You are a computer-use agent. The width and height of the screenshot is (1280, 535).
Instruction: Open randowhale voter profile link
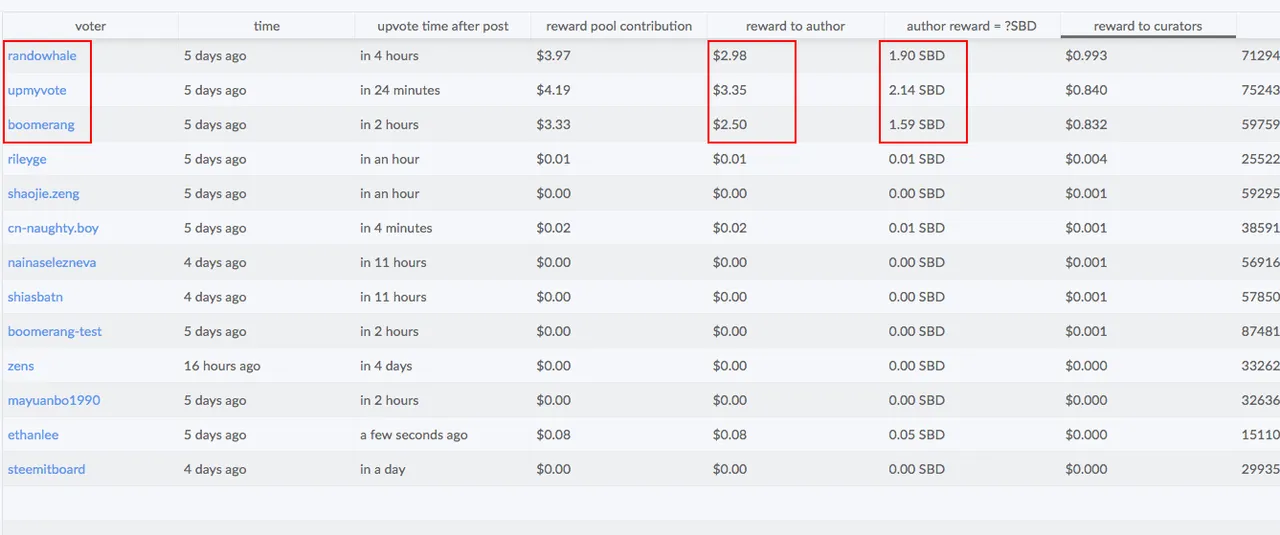[x=42, y=56]
